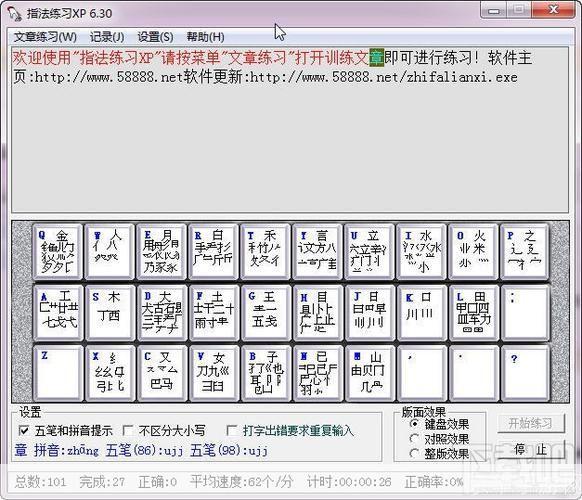This screenshot has height=500, width=582.
Task: Click the 拼音:zhāng hint text
Action: coord(67,451)
